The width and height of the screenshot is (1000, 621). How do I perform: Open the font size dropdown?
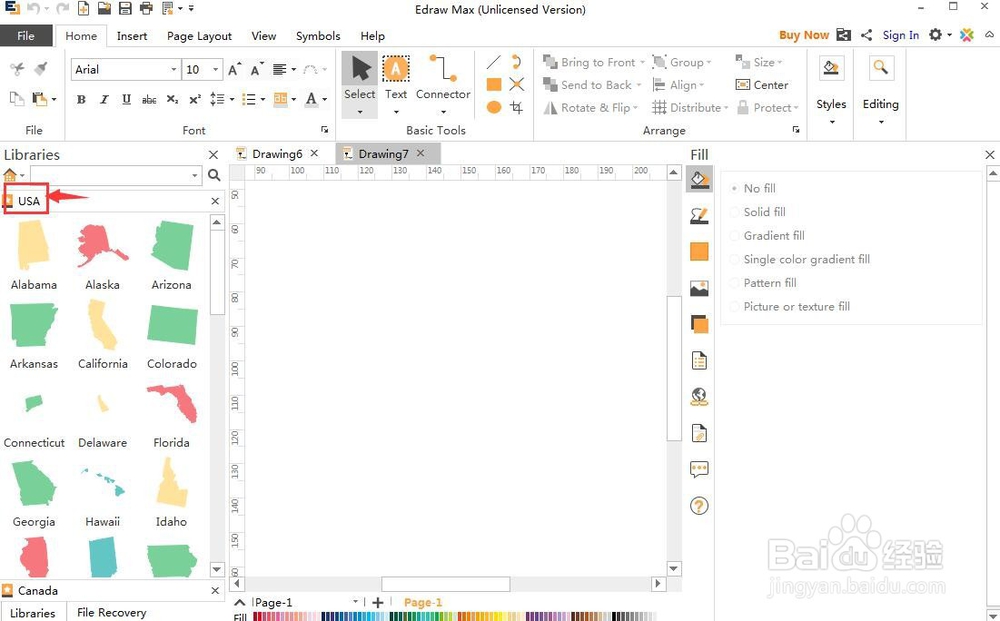(x=216, y=69)
